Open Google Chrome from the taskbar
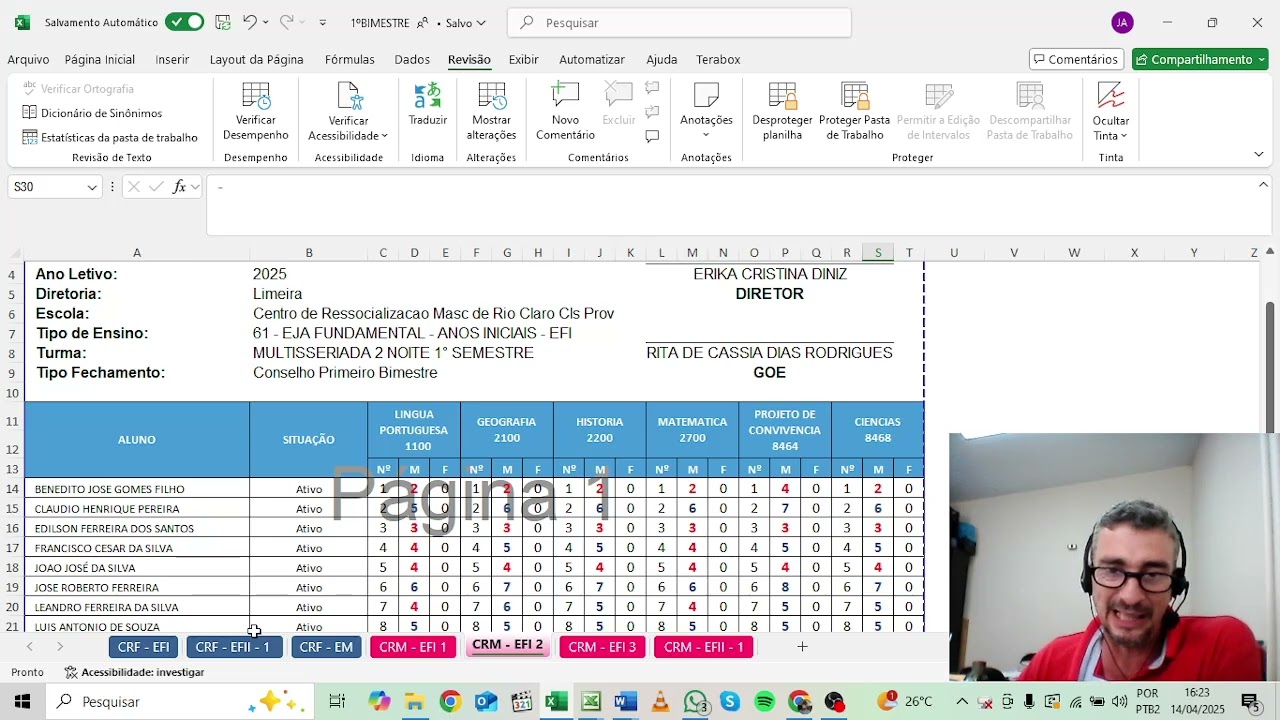 click(x=450, y=702)
